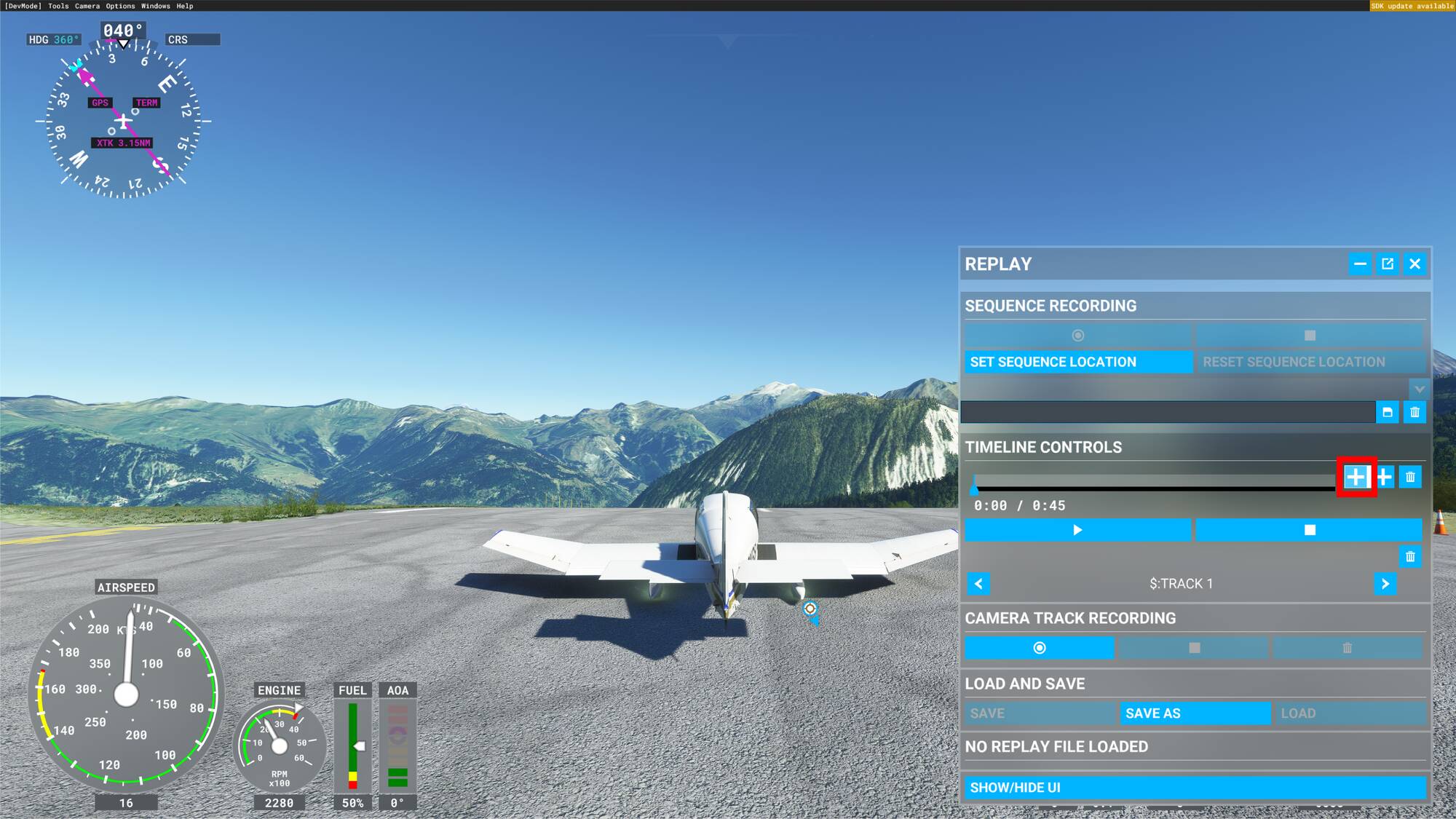Go to the next track with the right arrow
This screenshot has height=819, width=1456.
[1385, 584]
